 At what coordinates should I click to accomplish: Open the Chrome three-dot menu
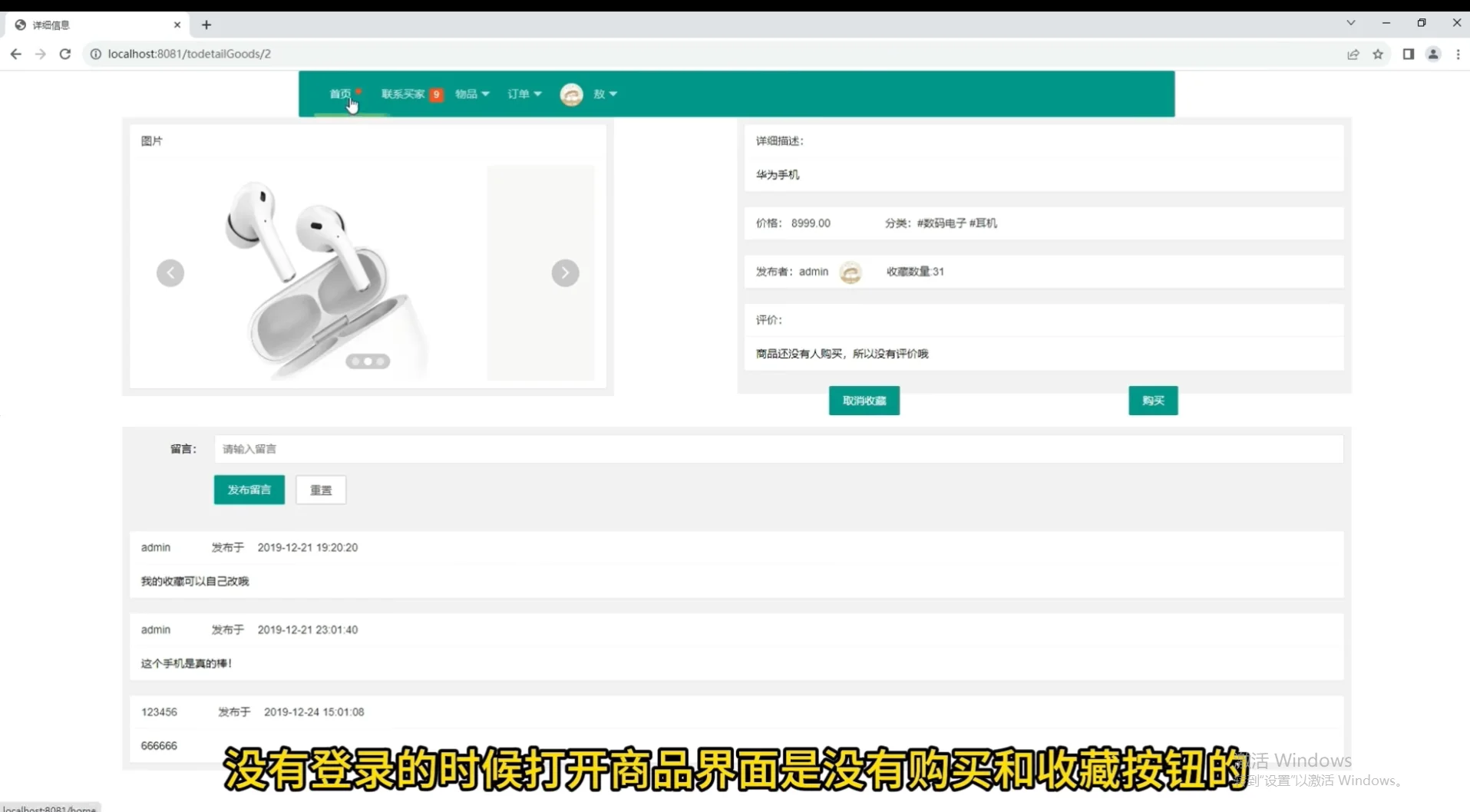[1458, 54]
